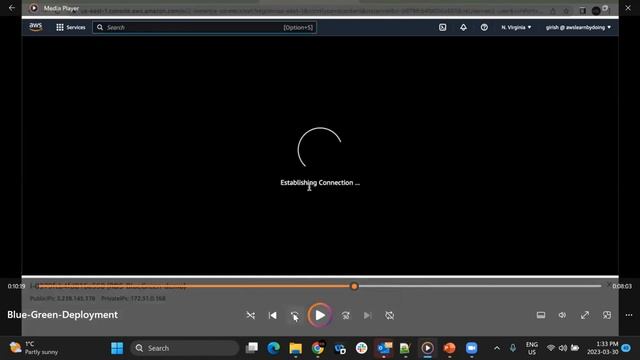Click the taskbar Search box
640x360 pixels.
pyautogui.click(x=184, y=348)
